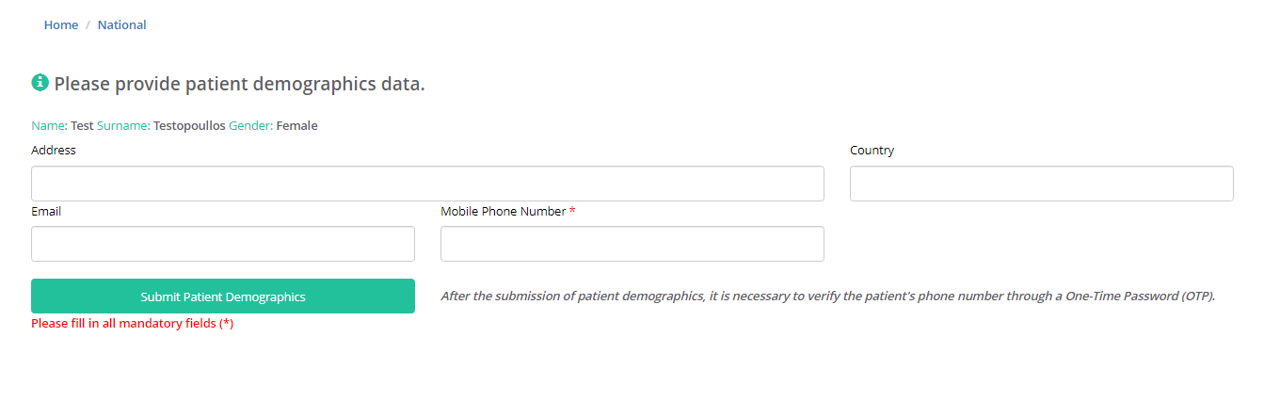Image resolution: width=1280 pixels, height=401 pixels.
Task: Click the Mobile Phone Number label
Action: pos(503,211)
